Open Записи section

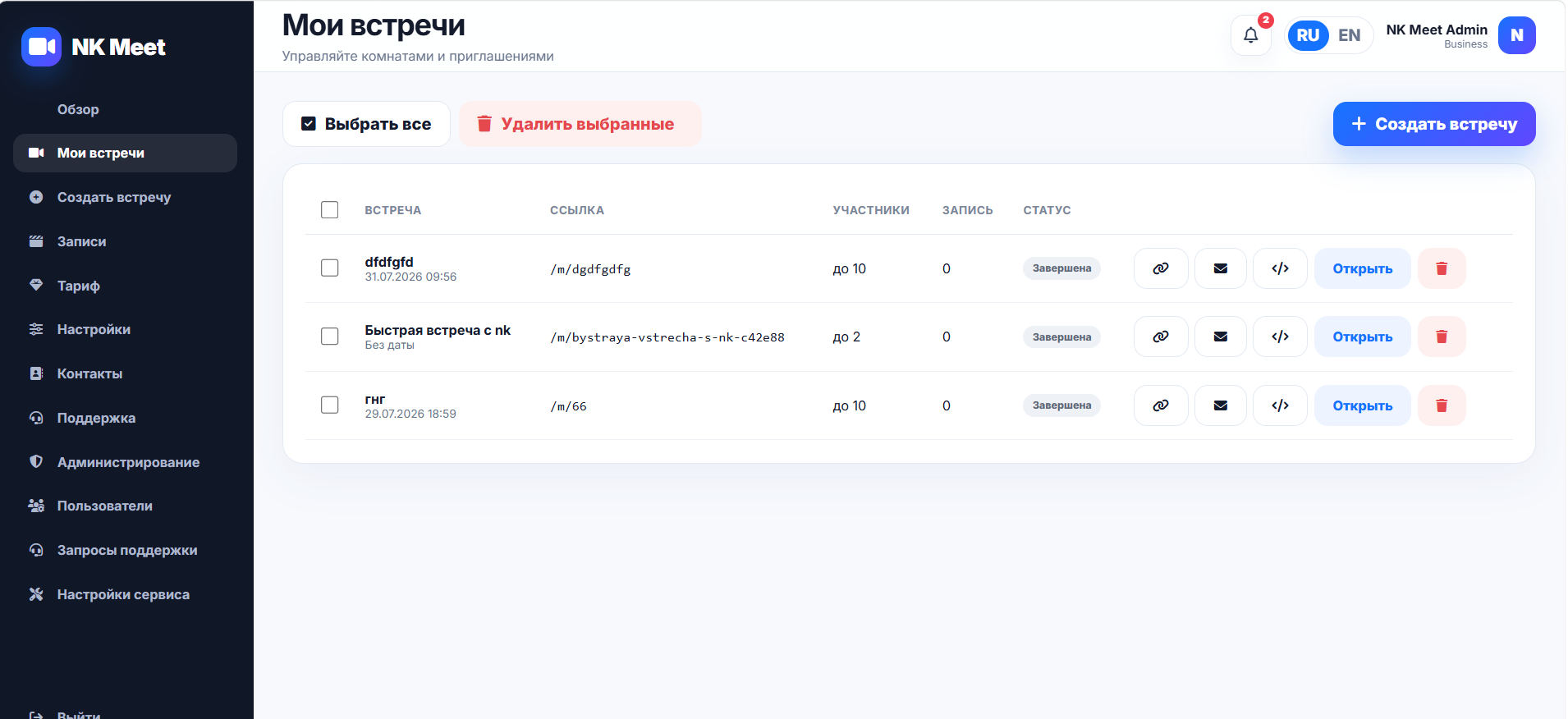pyautogui.click(x=125, y=241)
